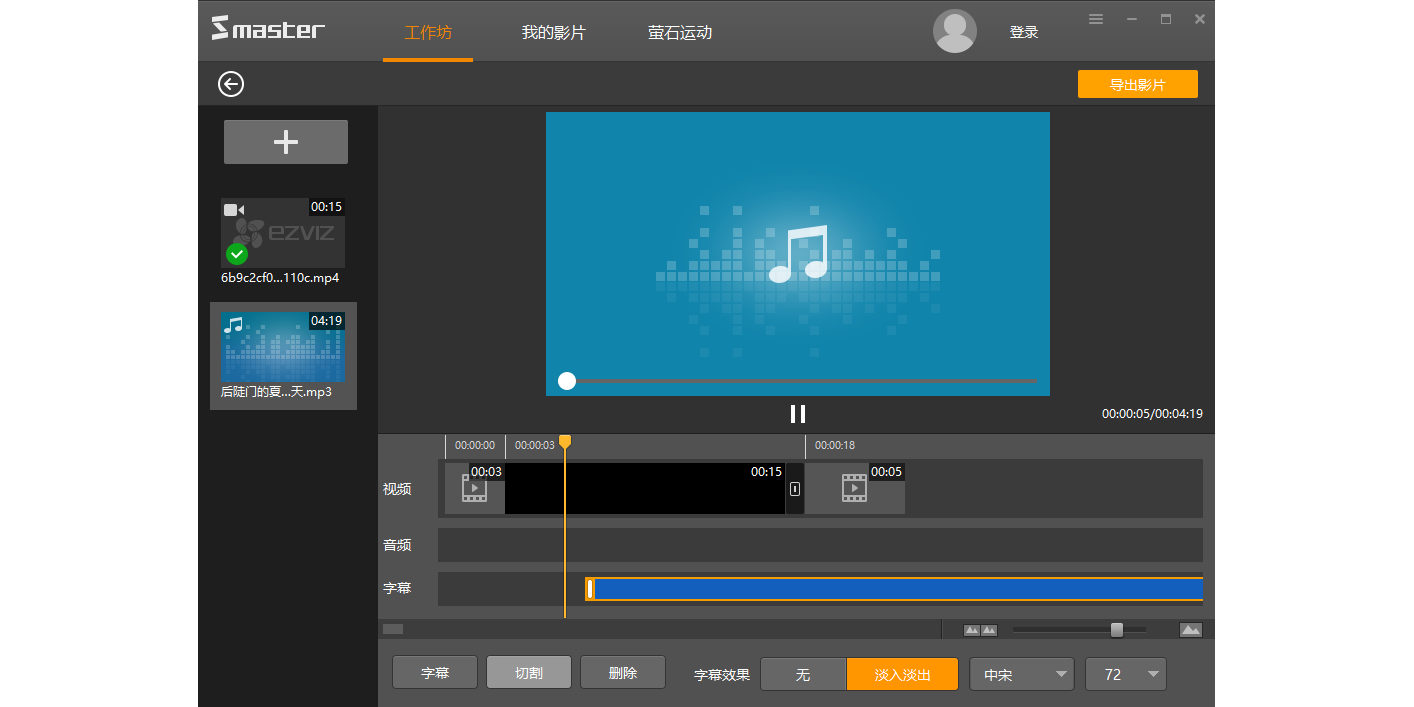Open the font size 72 dropdown
The height and width of the screenshot is (707, 1414).
click(x=1125, y=674)
